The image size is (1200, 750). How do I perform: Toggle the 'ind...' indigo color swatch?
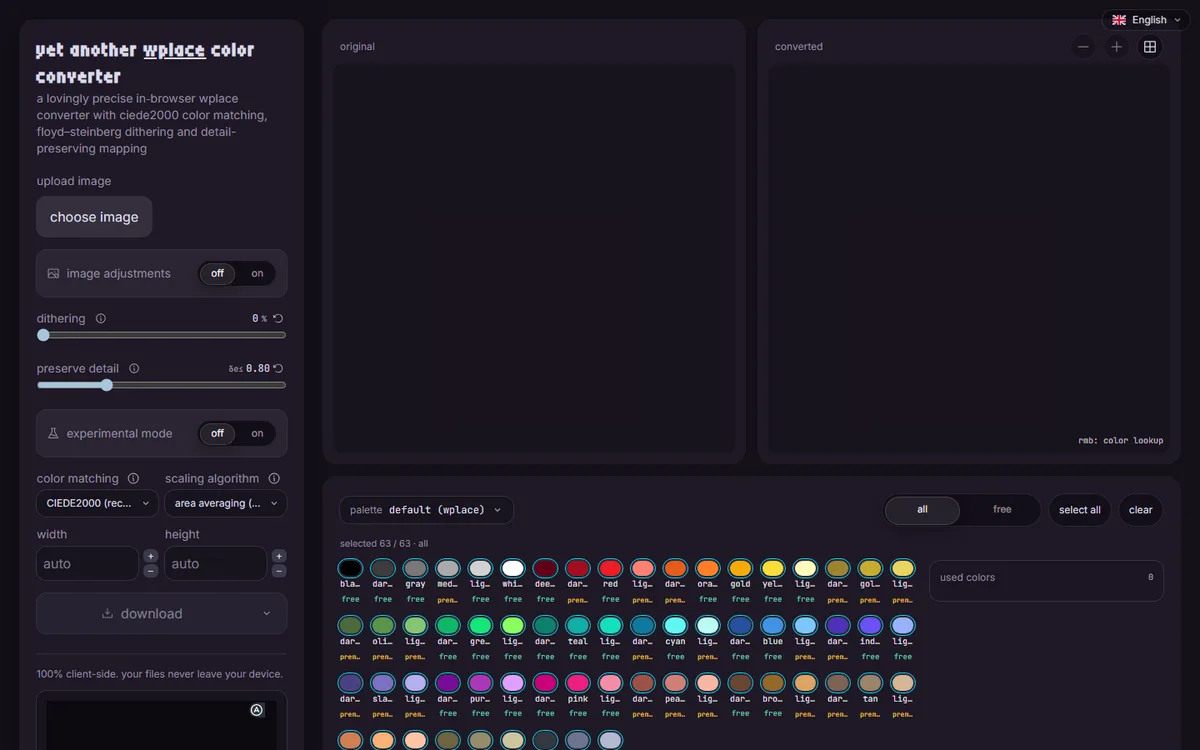(870, 625)
